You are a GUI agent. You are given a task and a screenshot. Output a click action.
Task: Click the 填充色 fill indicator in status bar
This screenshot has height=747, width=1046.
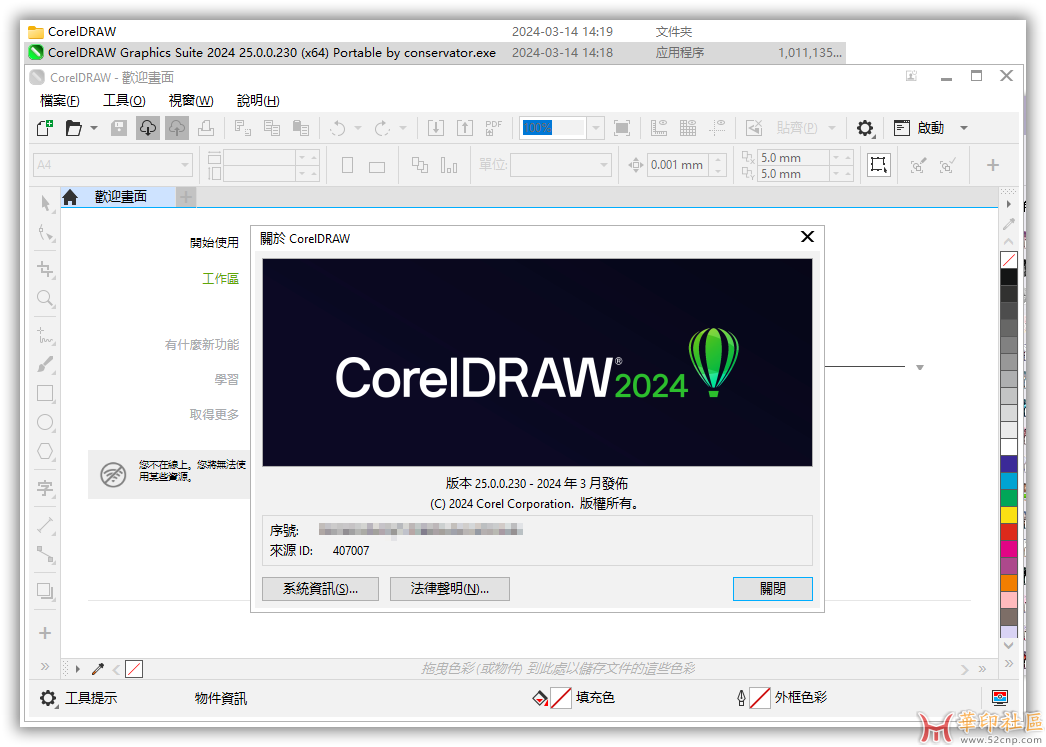[573, 698]
